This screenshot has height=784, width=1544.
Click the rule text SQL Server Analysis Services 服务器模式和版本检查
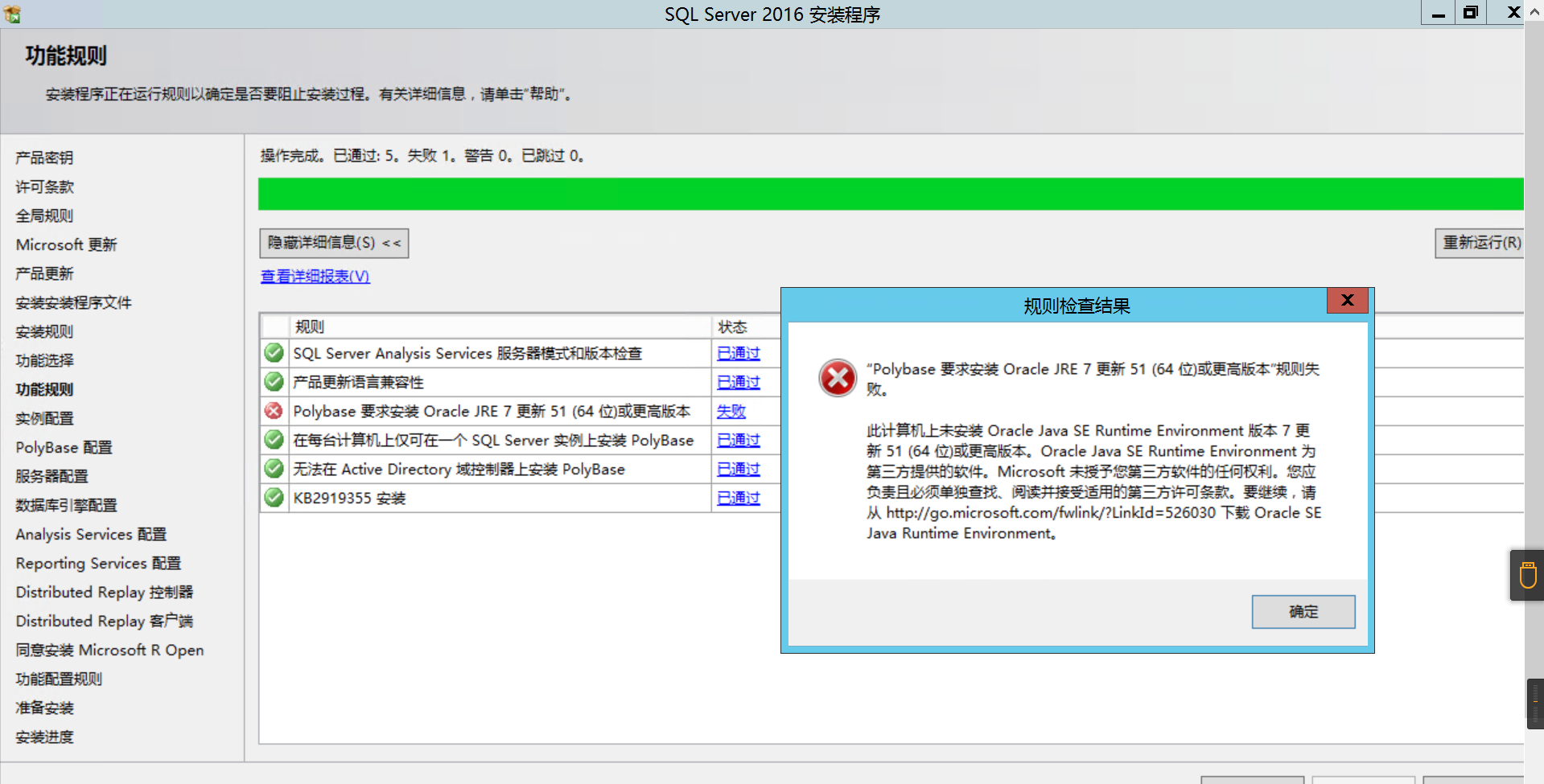pos(467,353)
